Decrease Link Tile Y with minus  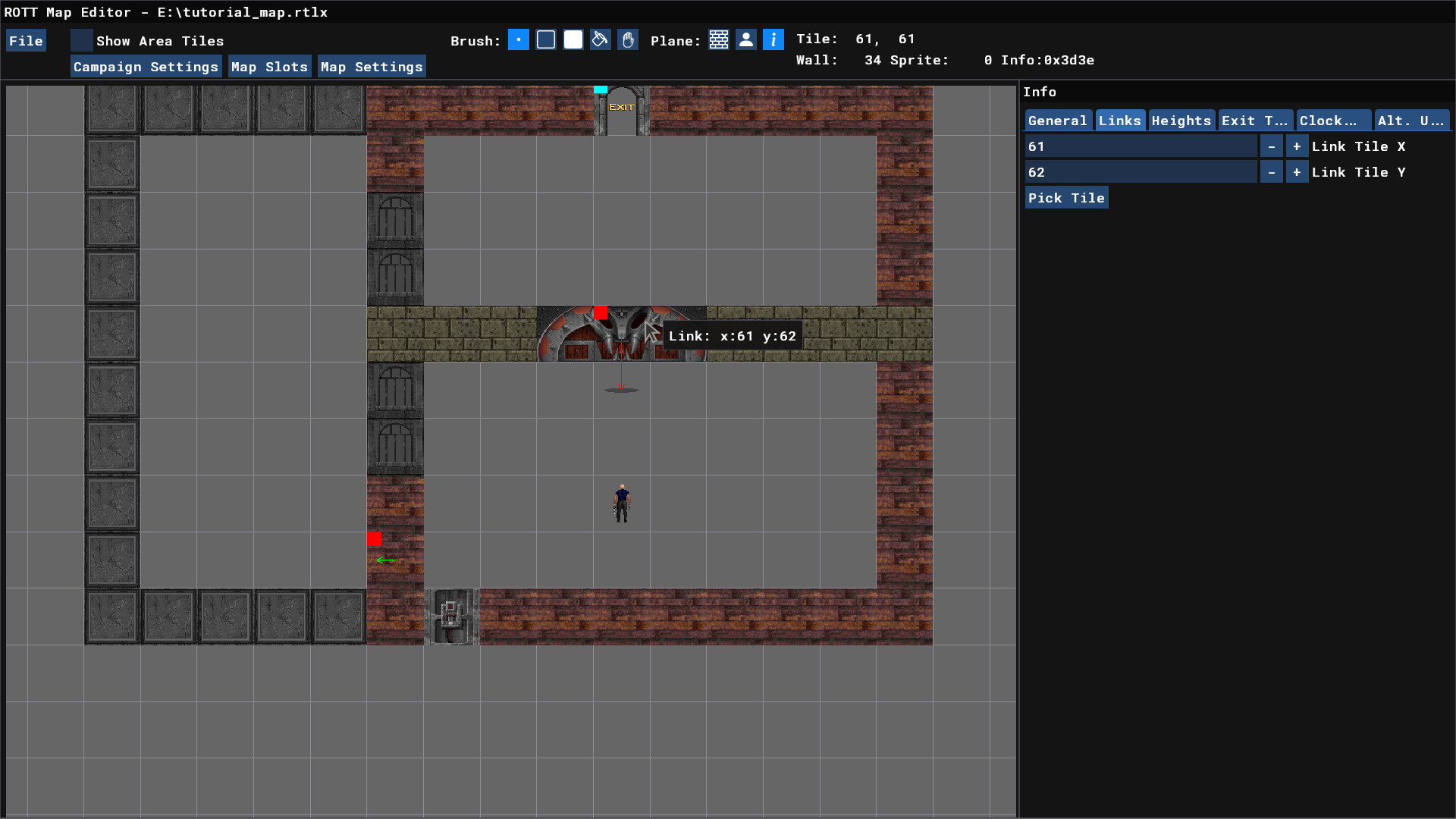click(1272, 172)
